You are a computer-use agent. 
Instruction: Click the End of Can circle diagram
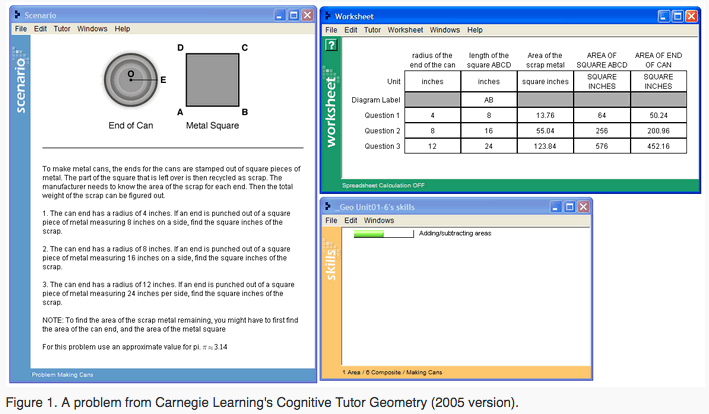pyautogui.click(x=131, y=80)
